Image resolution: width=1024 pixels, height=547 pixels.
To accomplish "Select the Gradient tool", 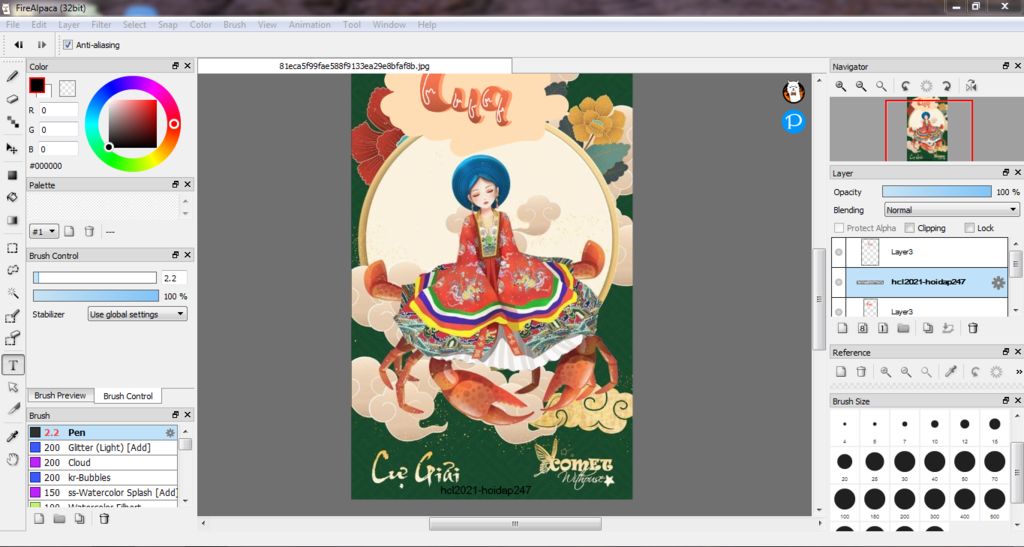I will pos(12,220).
